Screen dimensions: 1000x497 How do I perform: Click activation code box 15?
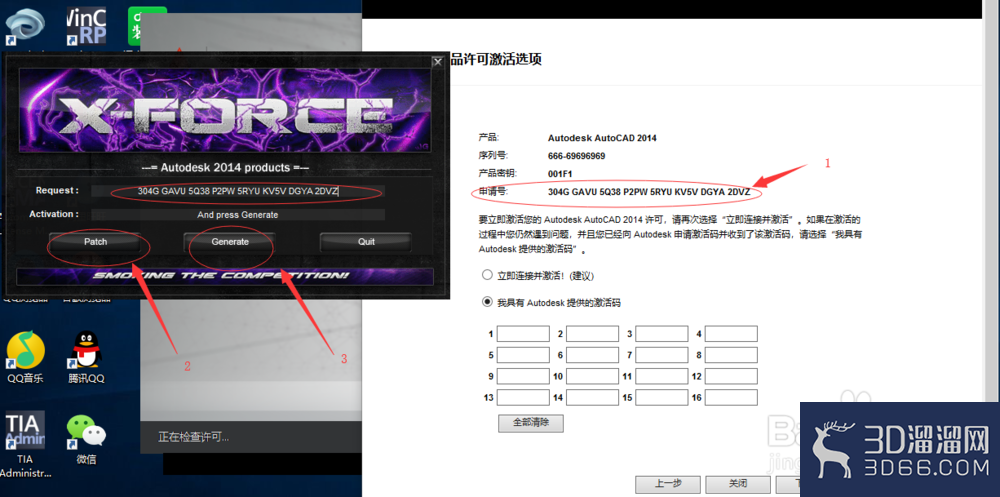661,397
